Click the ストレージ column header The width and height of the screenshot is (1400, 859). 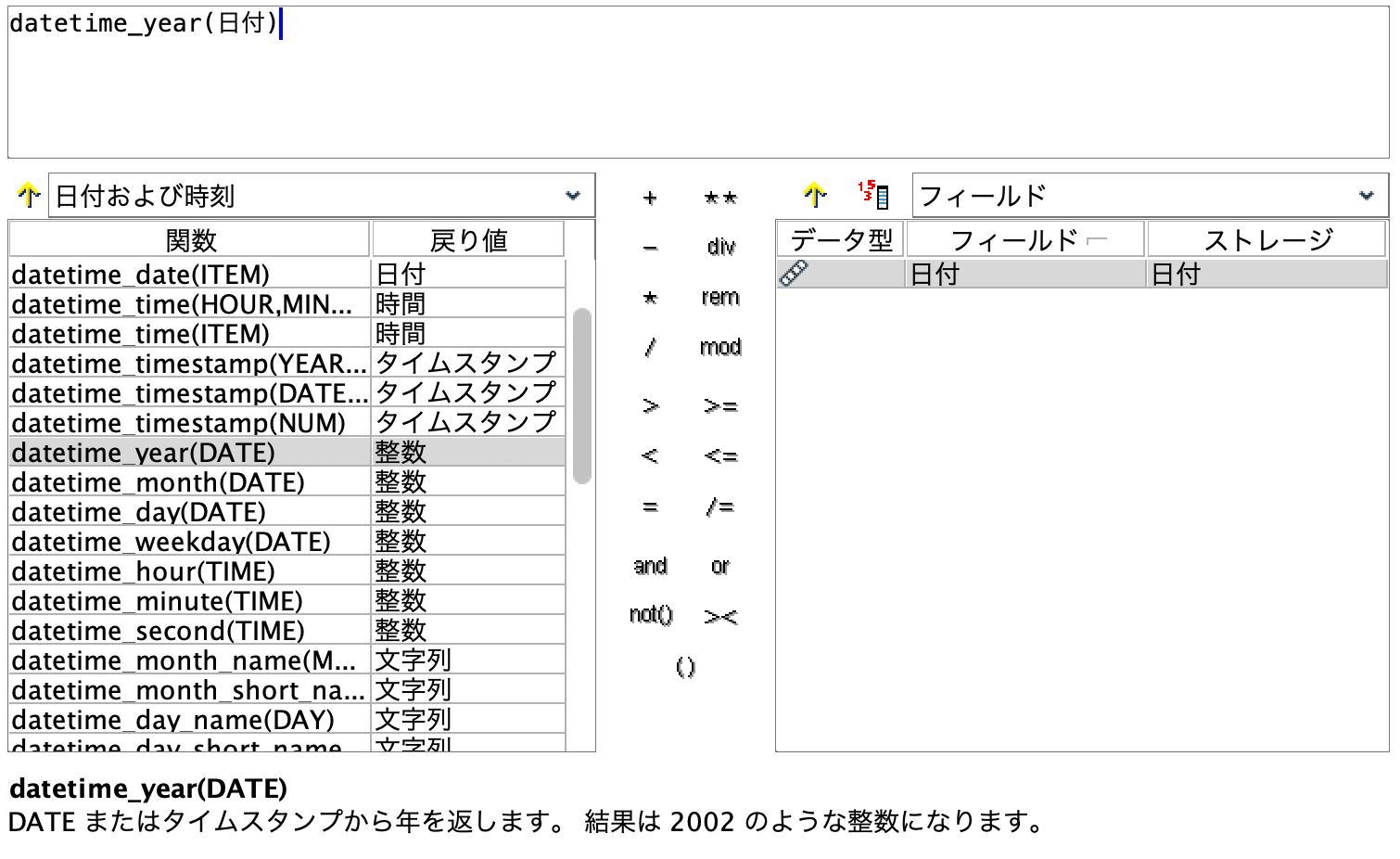coord(1266,238)
